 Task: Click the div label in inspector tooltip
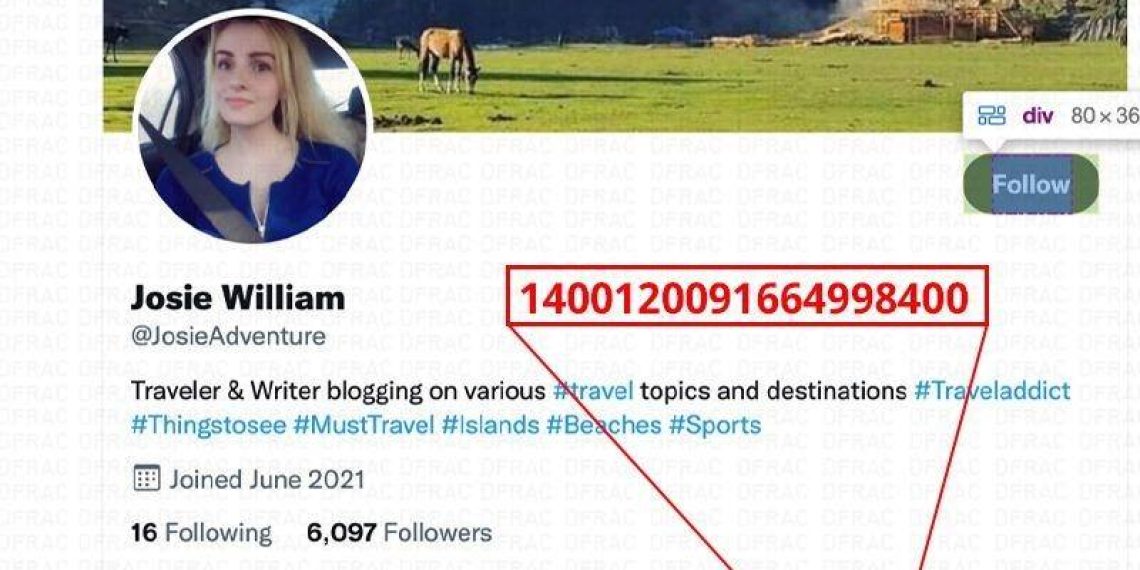(1037, 116)
